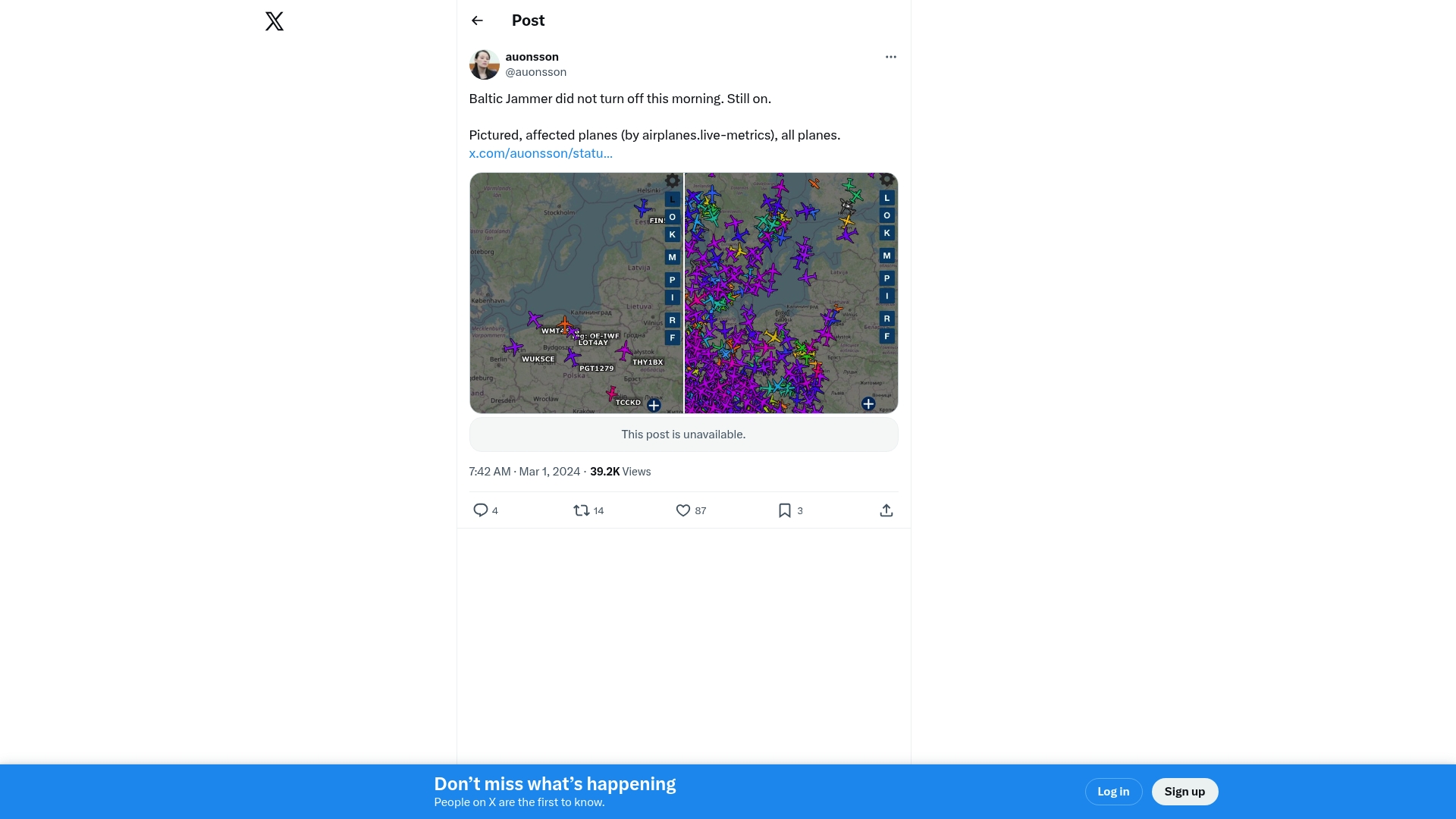Viewport: 1456px width, 819px height.
Task: Click the auonsson display name
Action: point(532,57)
